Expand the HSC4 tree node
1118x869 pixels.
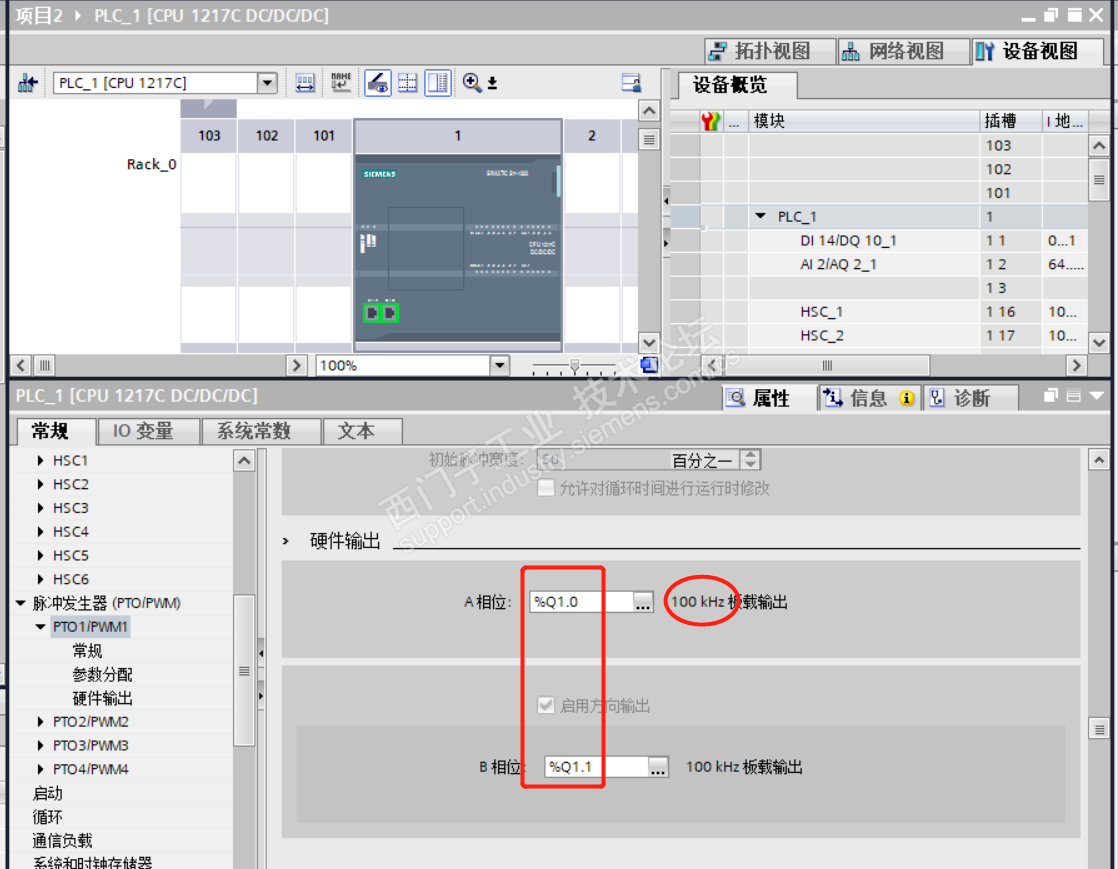40,533
